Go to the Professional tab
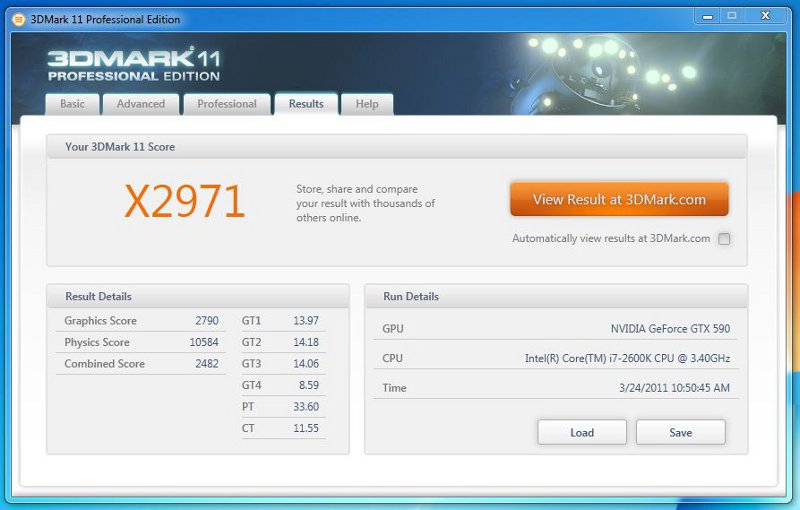800x510 pixels. click(x=227, y=104)
